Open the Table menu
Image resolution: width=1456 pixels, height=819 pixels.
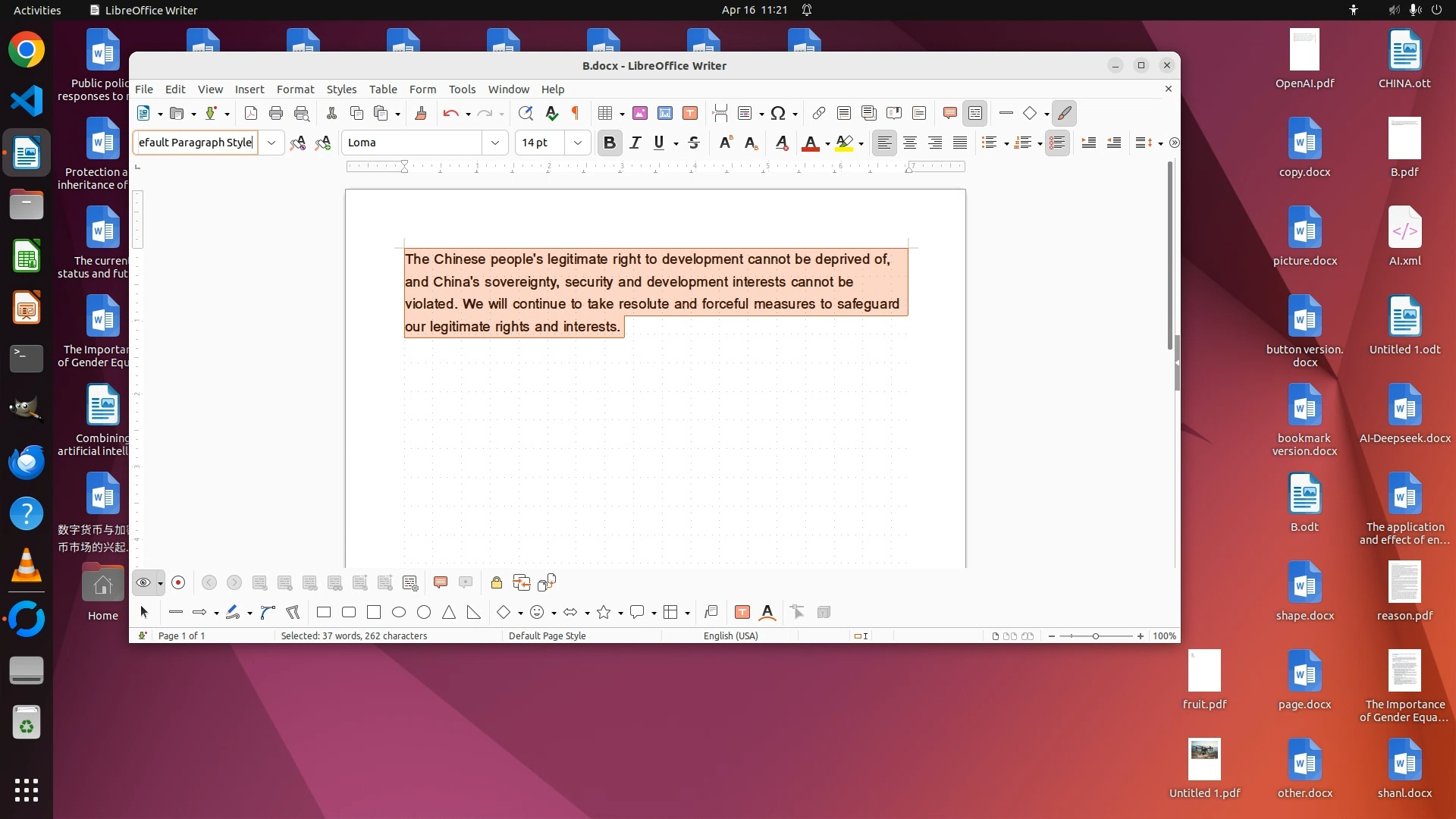(383, 89)
